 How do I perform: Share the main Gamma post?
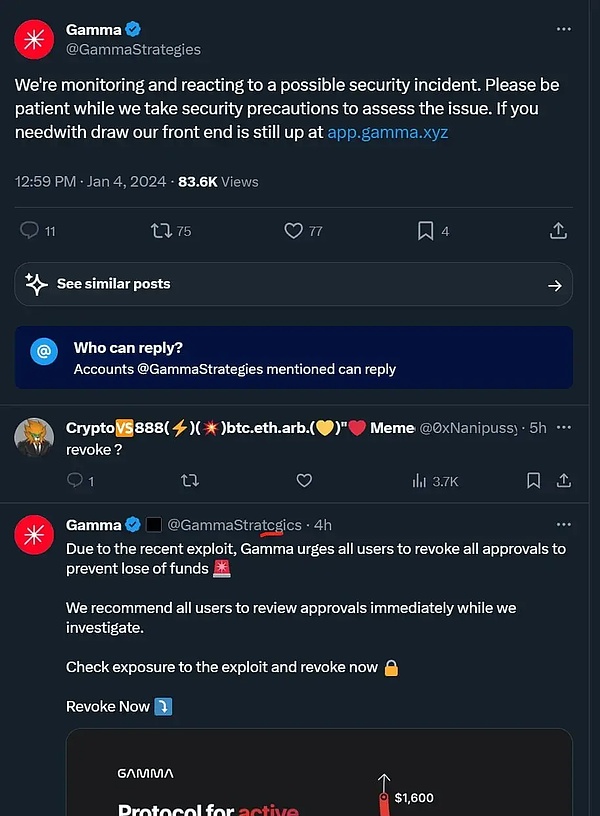point(558,231)
